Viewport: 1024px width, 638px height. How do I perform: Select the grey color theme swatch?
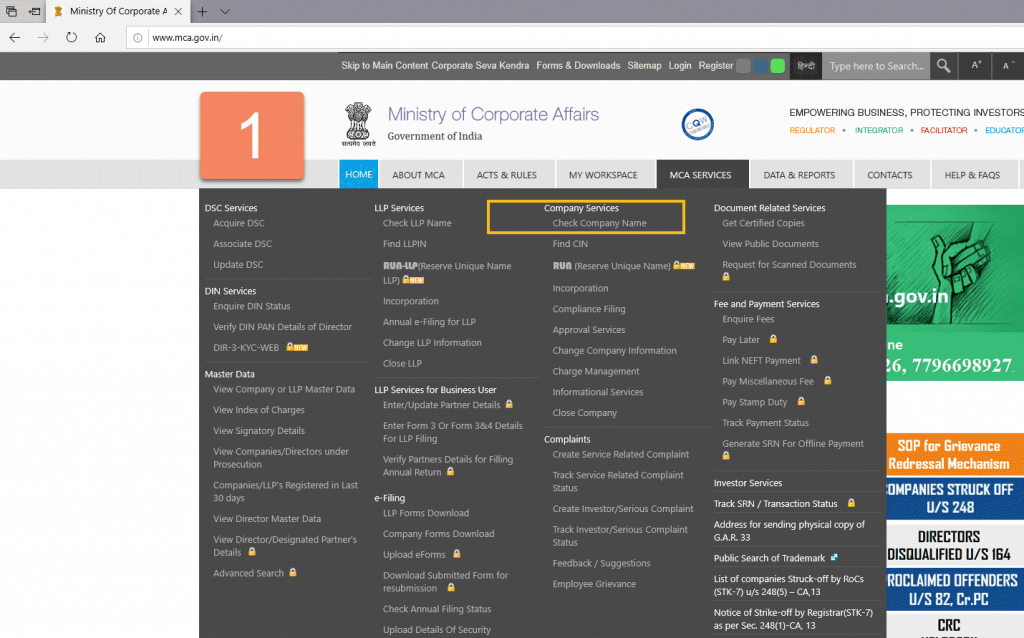[743, 66]
